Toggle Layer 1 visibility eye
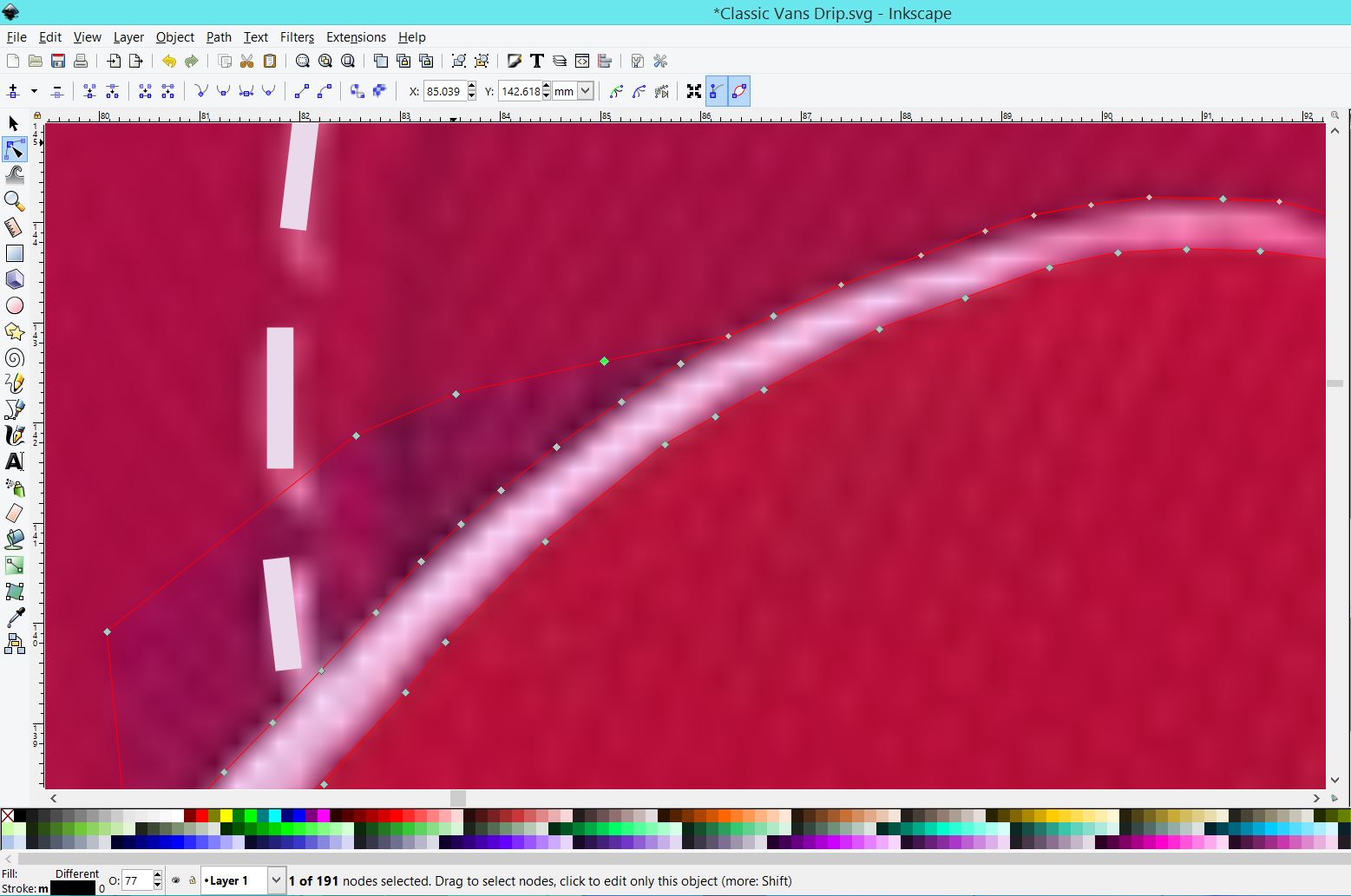The height and width of the screenshot is (896, 1351). [175, 880]
